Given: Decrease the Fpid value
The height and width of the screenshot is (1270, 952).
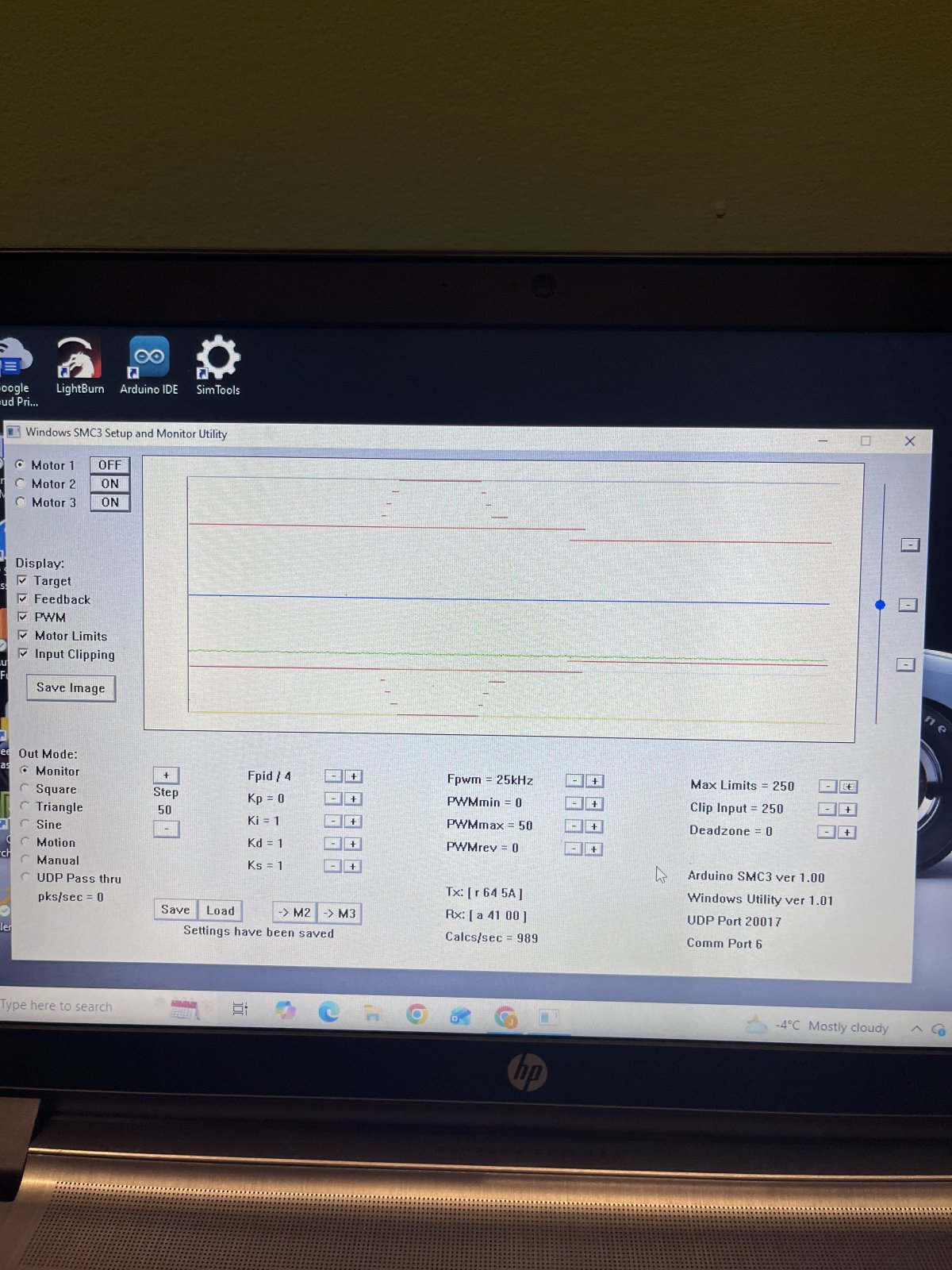Looking at the screenshot, I should pos(333,776).
